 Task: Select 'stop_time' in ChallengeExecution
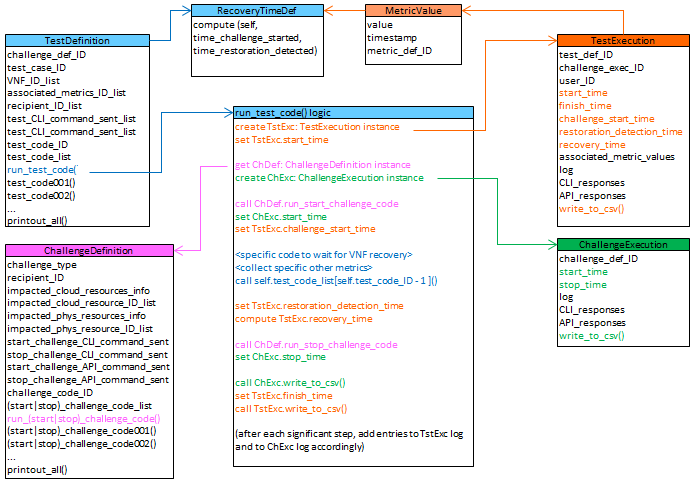(583, 285)
